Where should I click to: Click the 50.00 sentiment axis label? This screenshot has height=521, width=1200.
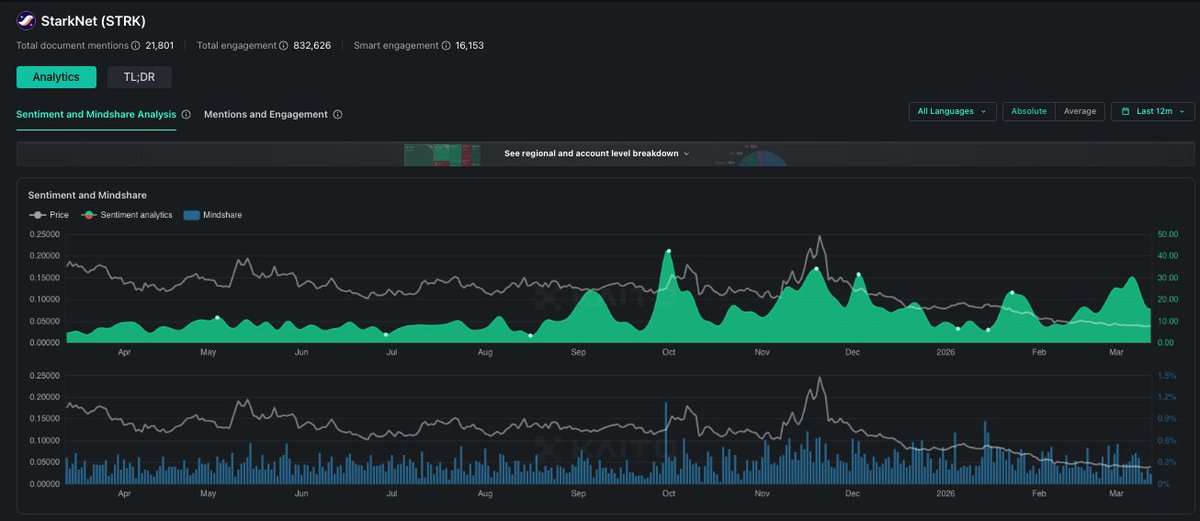[1168, 235]
